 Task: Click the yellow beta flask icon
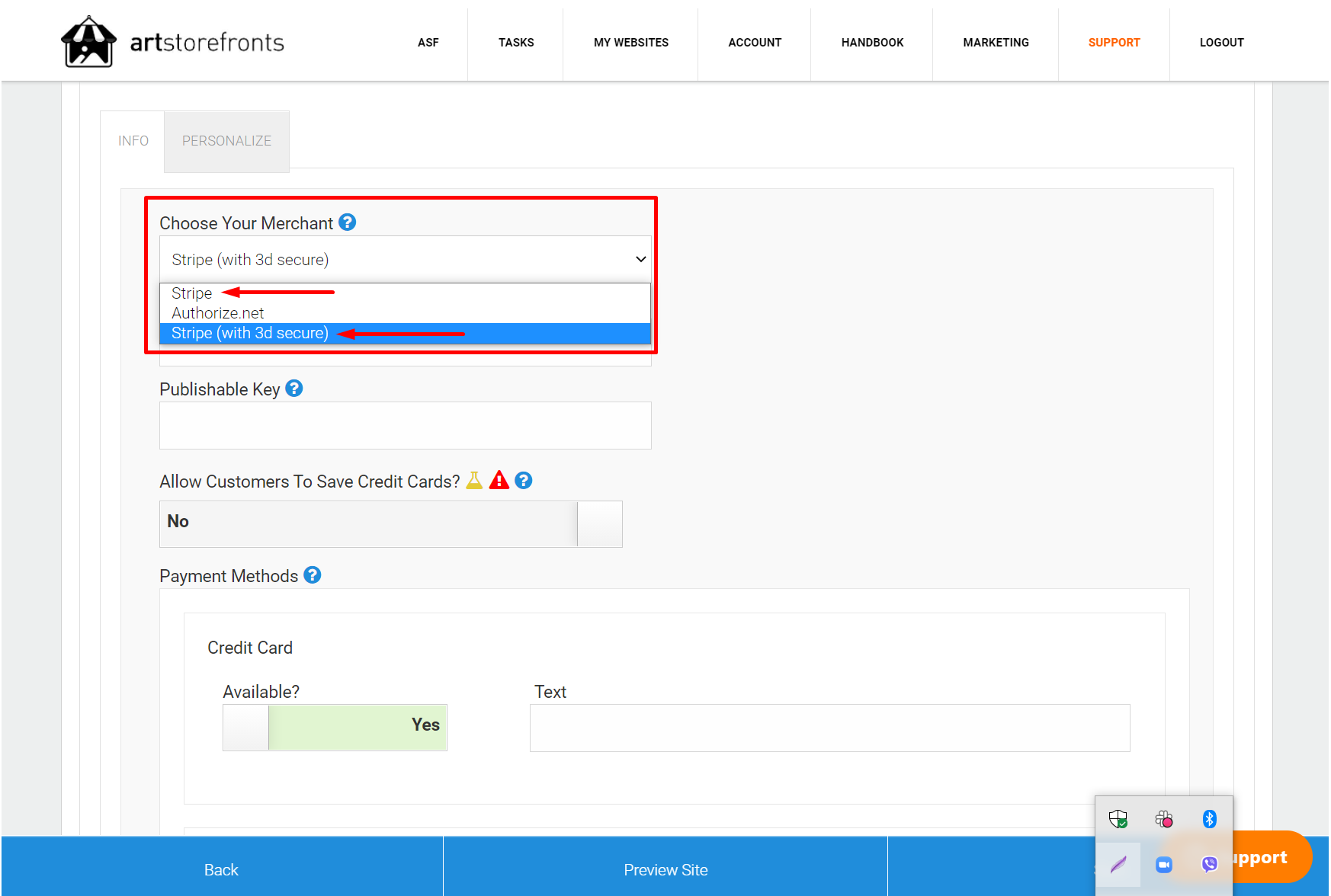(x=474, y=480)
